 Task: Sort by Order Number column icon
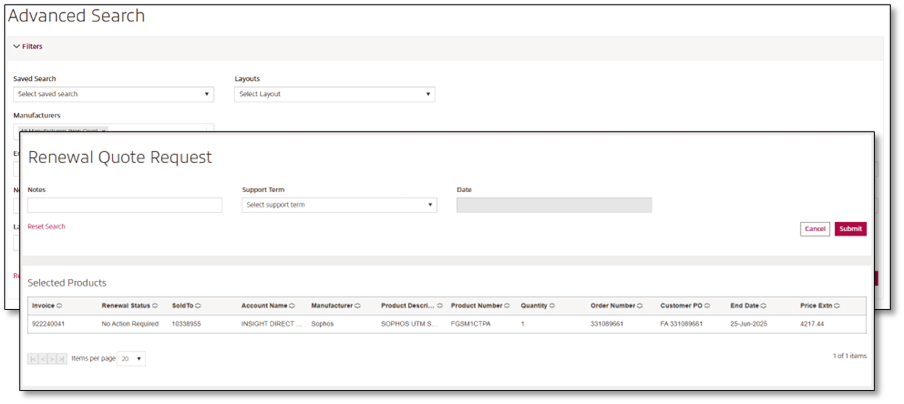click(x=640, y=306)
